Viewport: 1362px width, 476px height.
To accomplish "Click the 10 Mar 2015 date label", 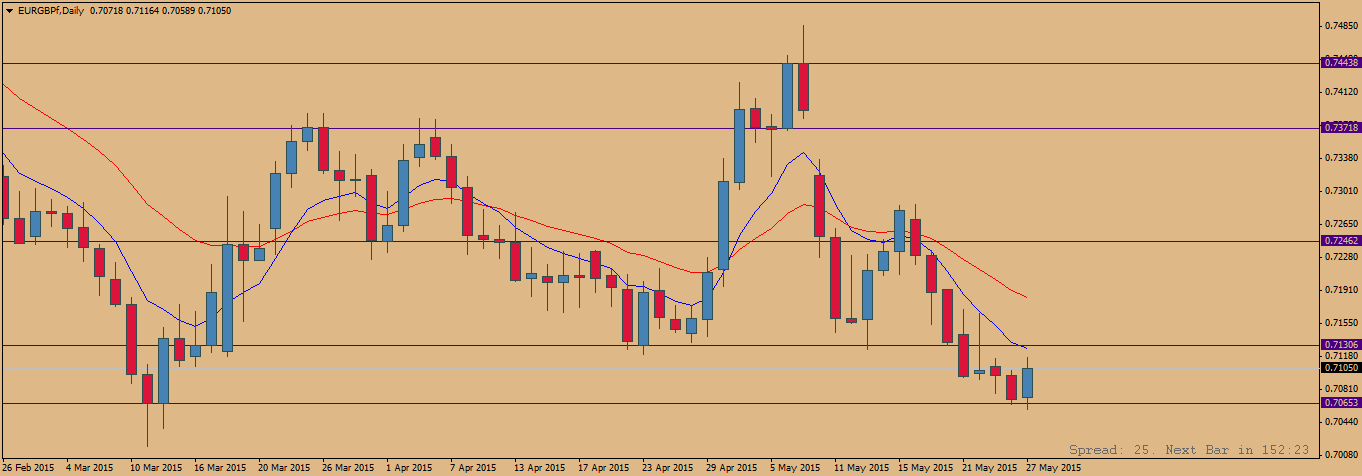I will click(x=156, y=467).
